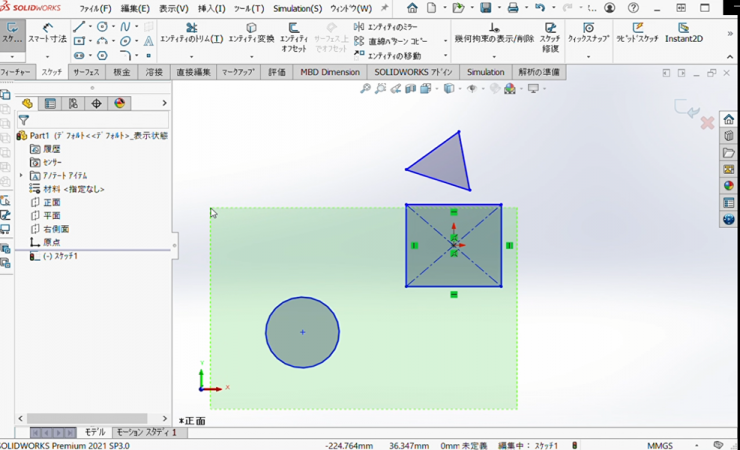Click the Undo icon
Screen dimensions: 740x450
point(540,8)
